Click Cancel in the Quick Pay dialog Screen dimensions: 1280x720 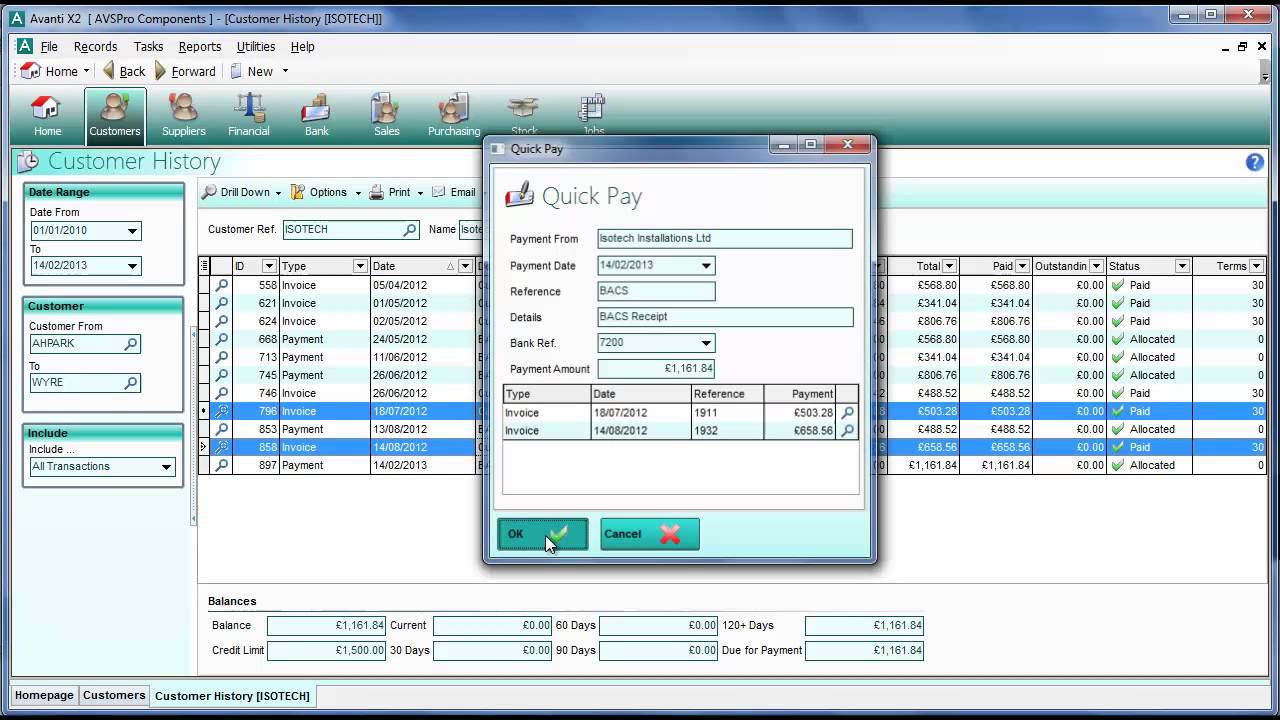(649, 534)
